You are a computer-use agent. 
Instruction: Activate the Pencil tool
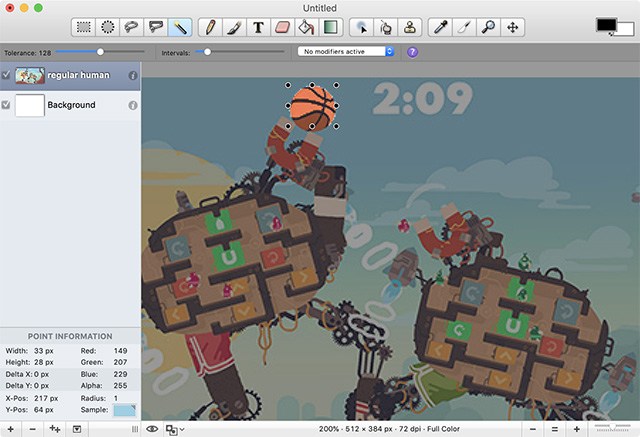tap(210, 27)
